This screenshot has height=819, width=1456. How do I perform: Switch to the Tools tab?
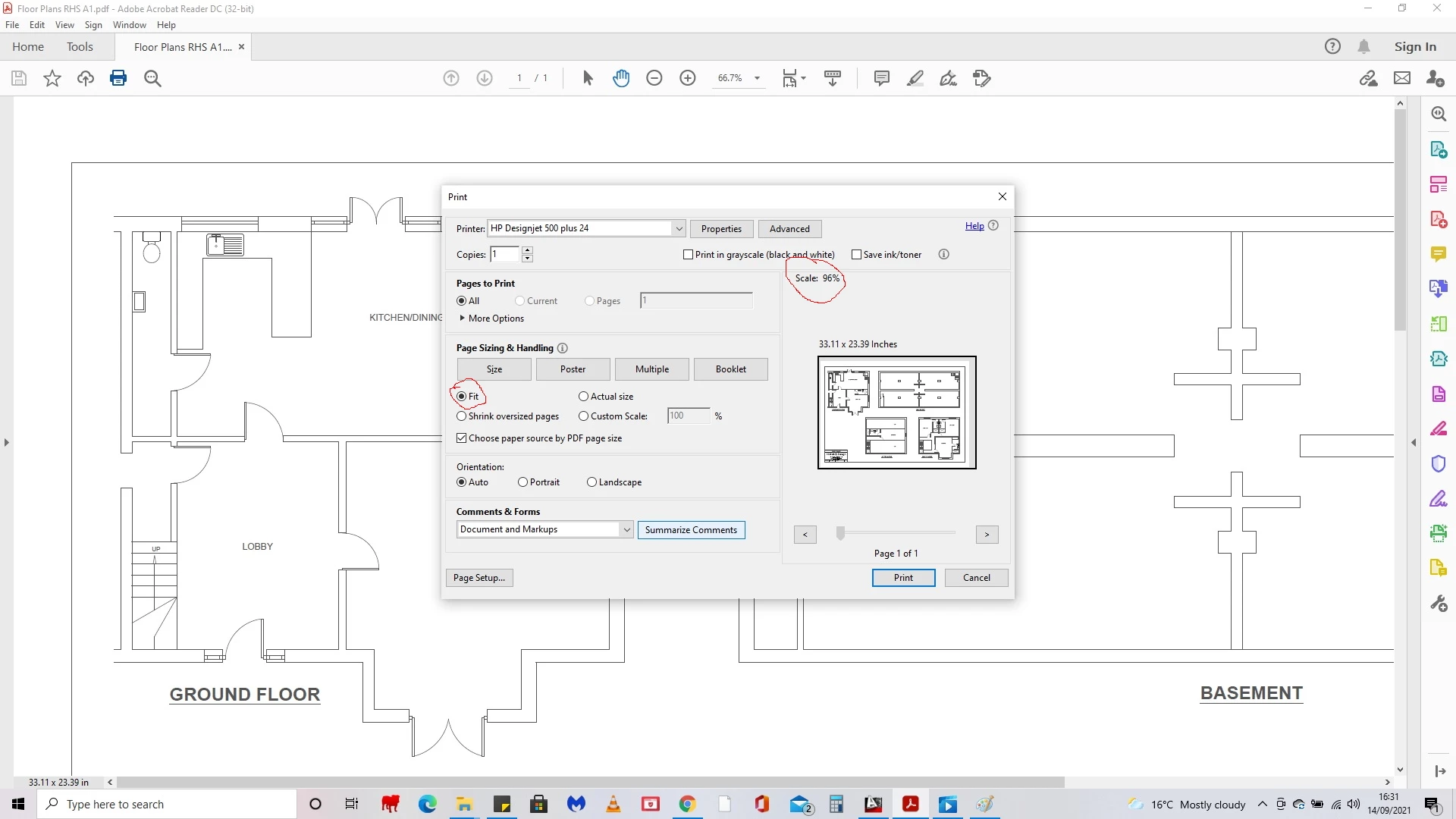click(x=80, y=47)
